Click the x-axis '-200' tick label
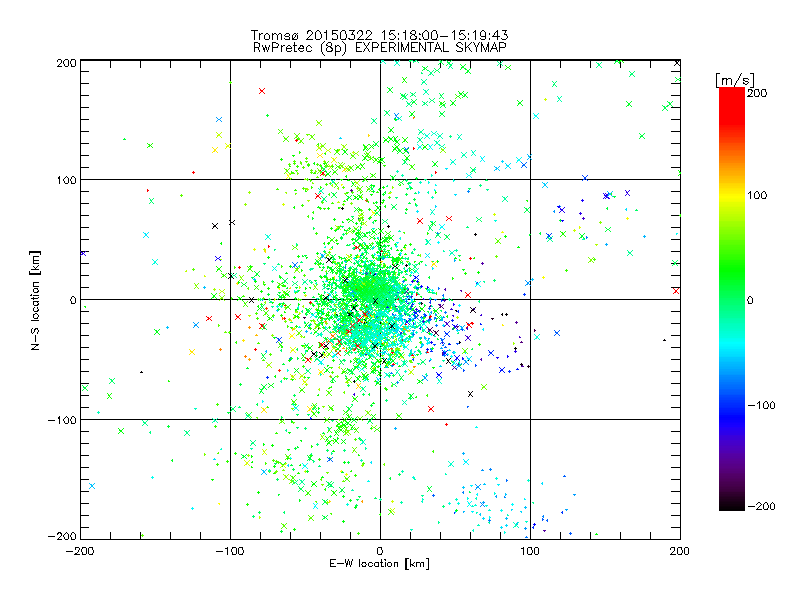The height and width of the screenshot is (600, 800). (x=80, y=551)
